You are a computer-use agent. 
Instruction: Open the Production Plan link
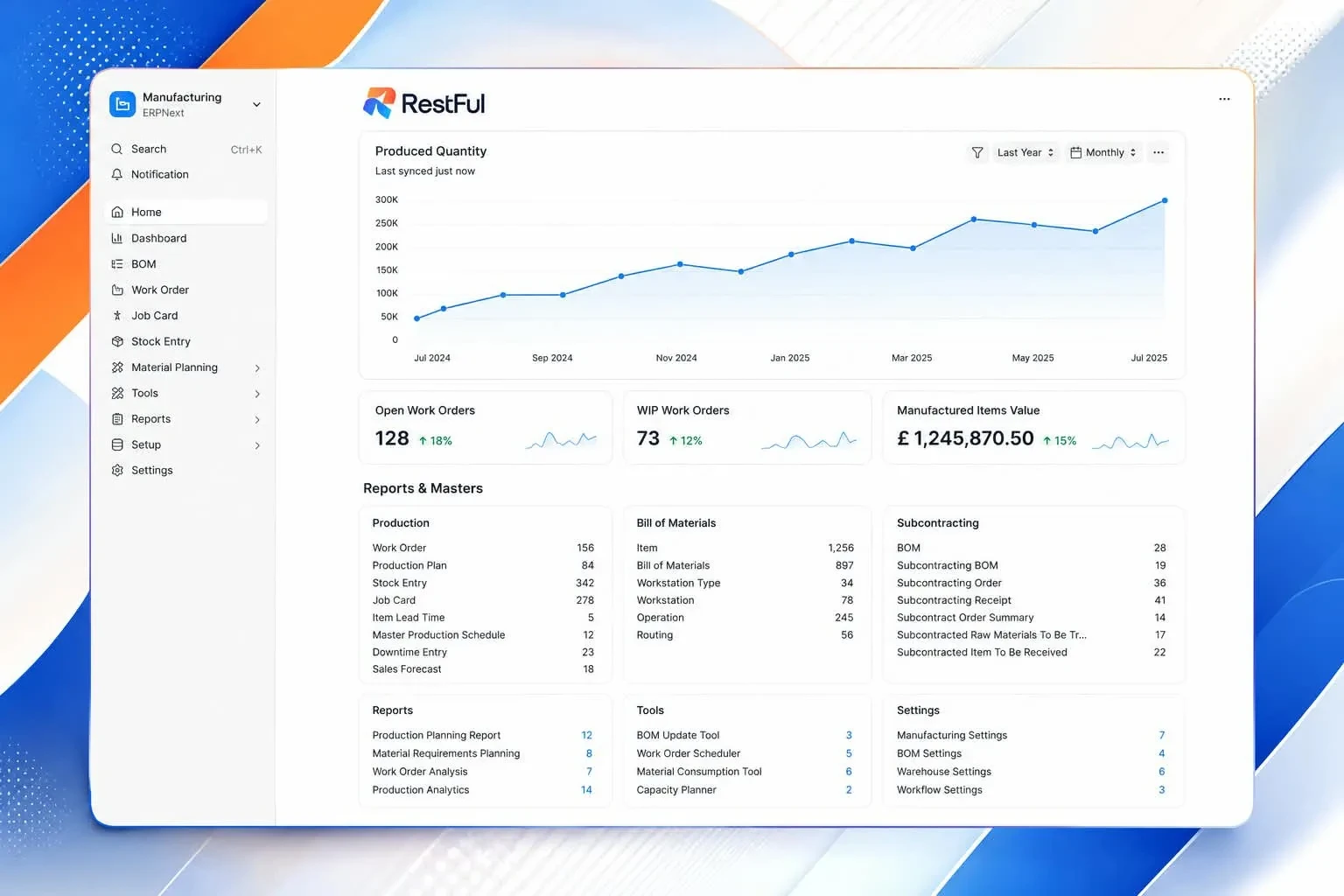(x=409, y=565)
